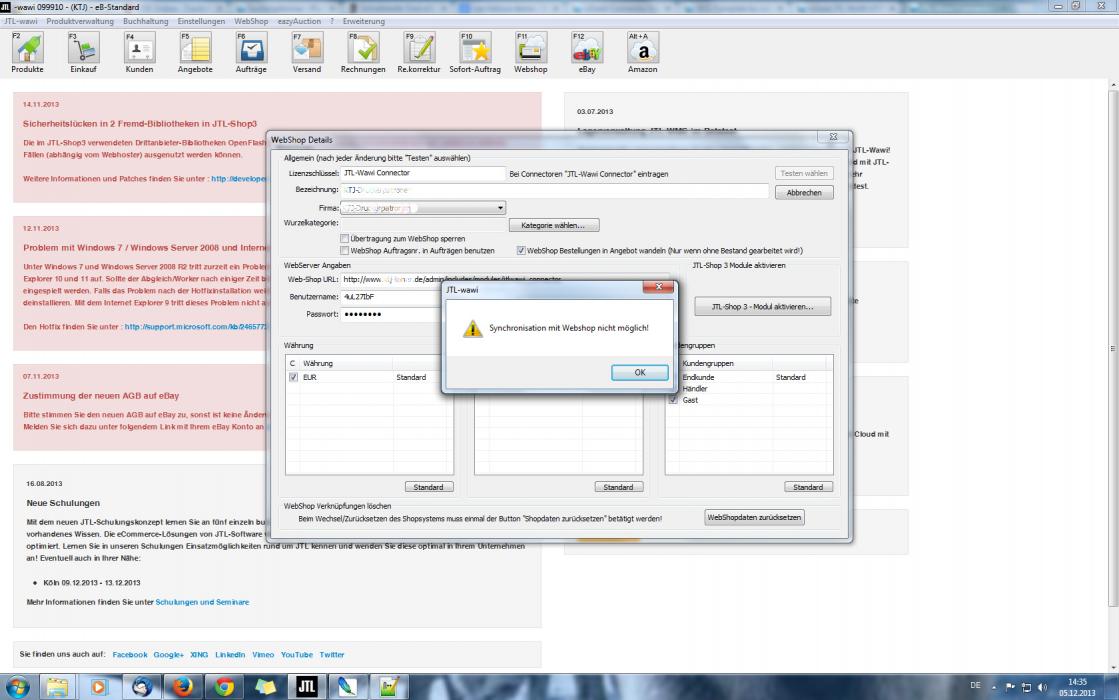Click the Rechnungen invoices icon
The height and width of the screenshot is (700, 1119).
click(x=363, y=50)
